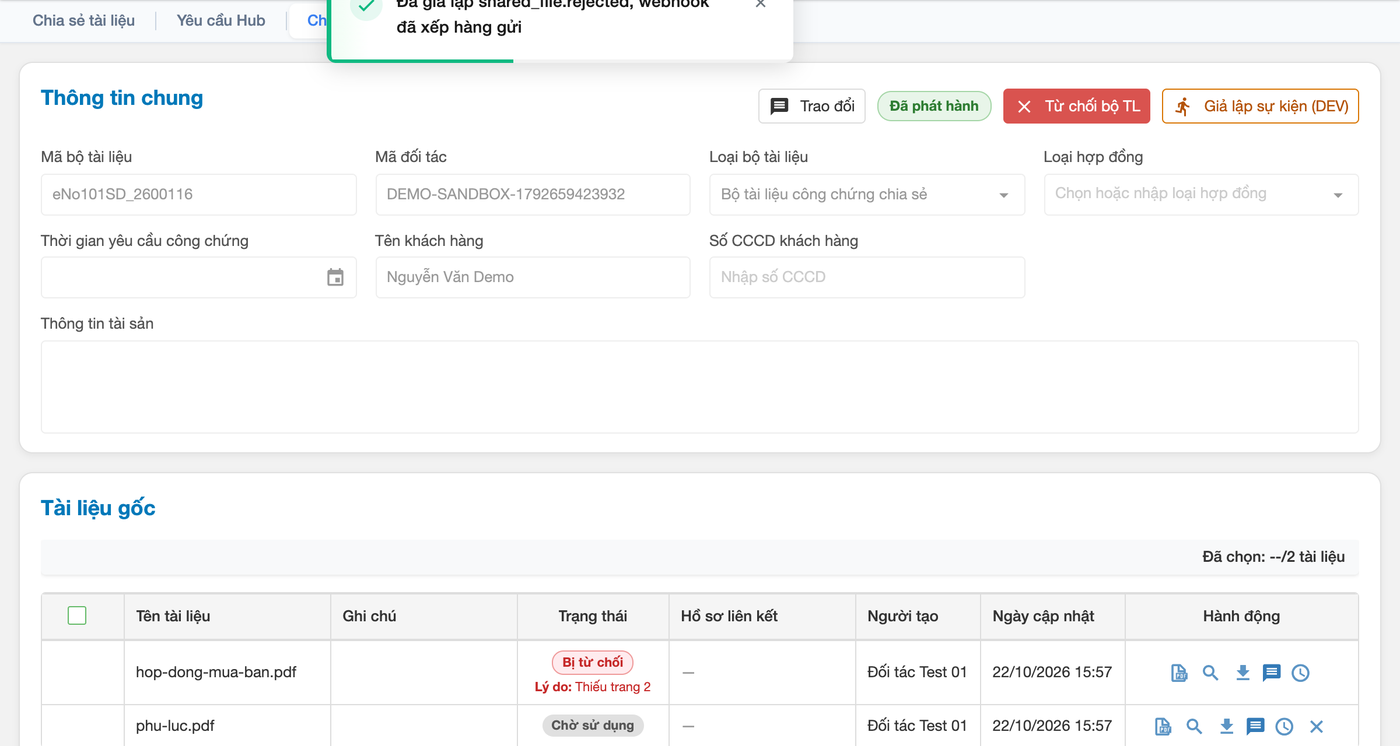Click the Bị từ chối status badge
This screenshot has width=1400, height=746.
[593, 662]
